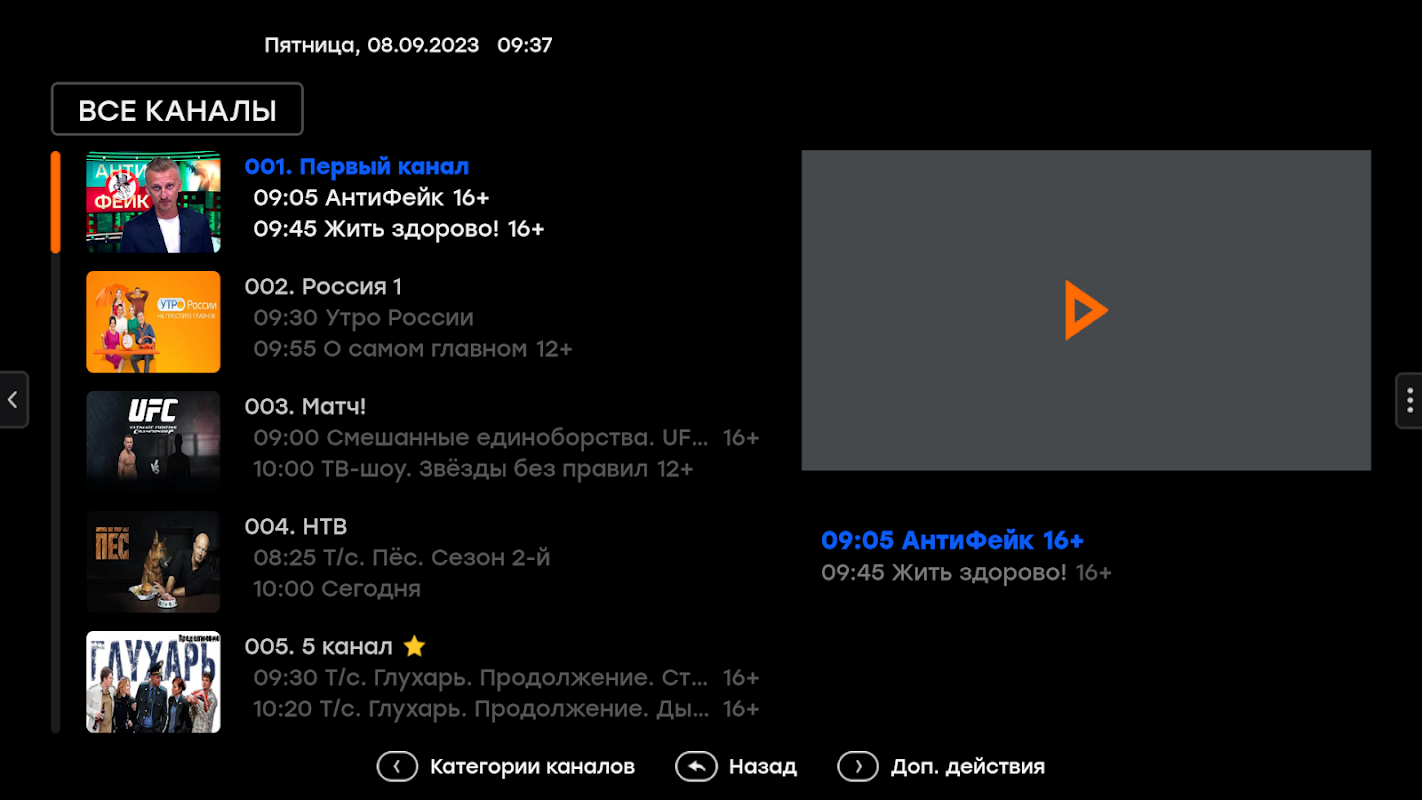This screenshot has width=1422, height=800.
Task: Click the orange play icon in preview
Action: click(x=1086, y=310)
